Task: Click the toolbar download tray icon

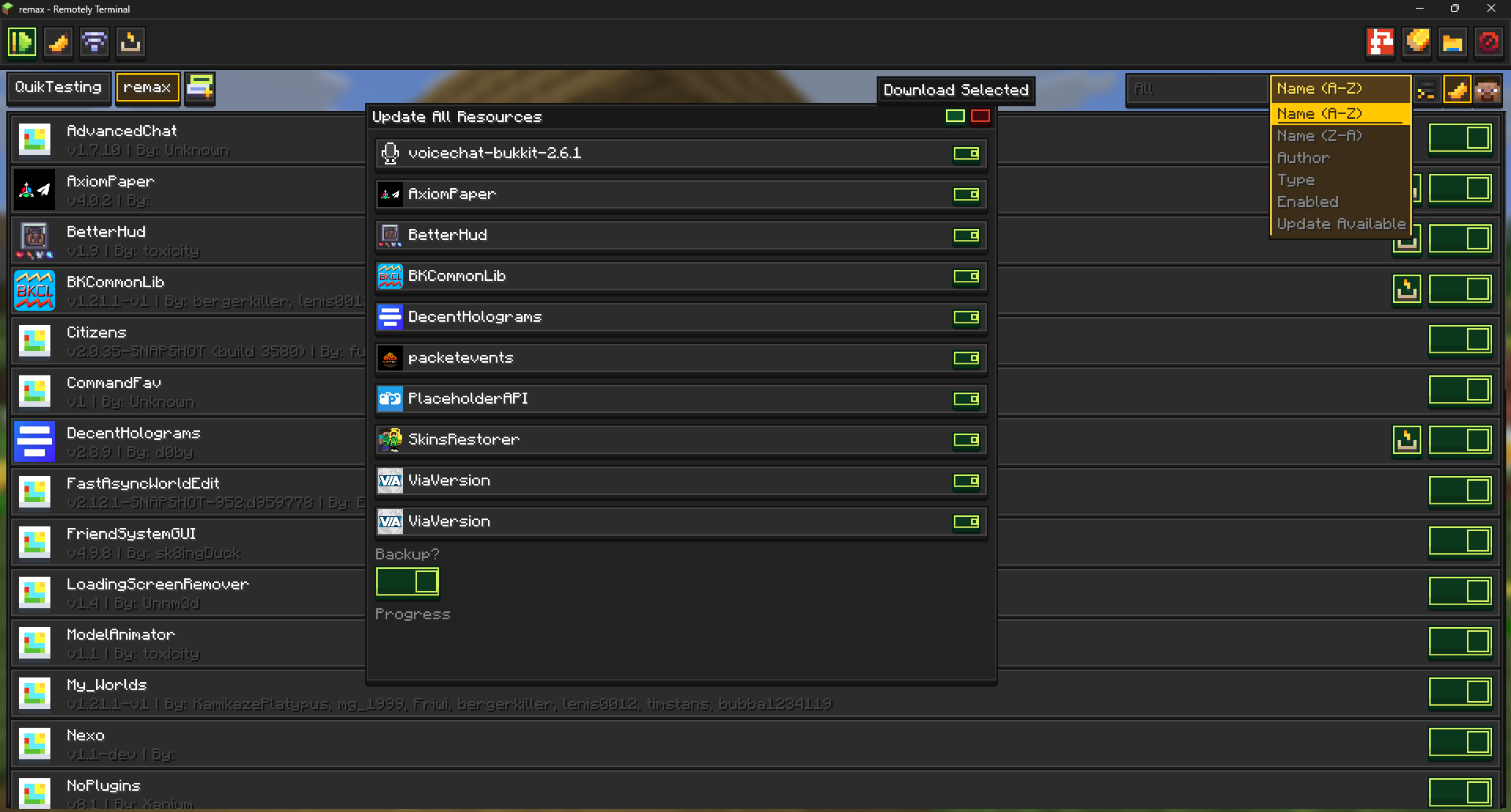Action: pos(131,42)
